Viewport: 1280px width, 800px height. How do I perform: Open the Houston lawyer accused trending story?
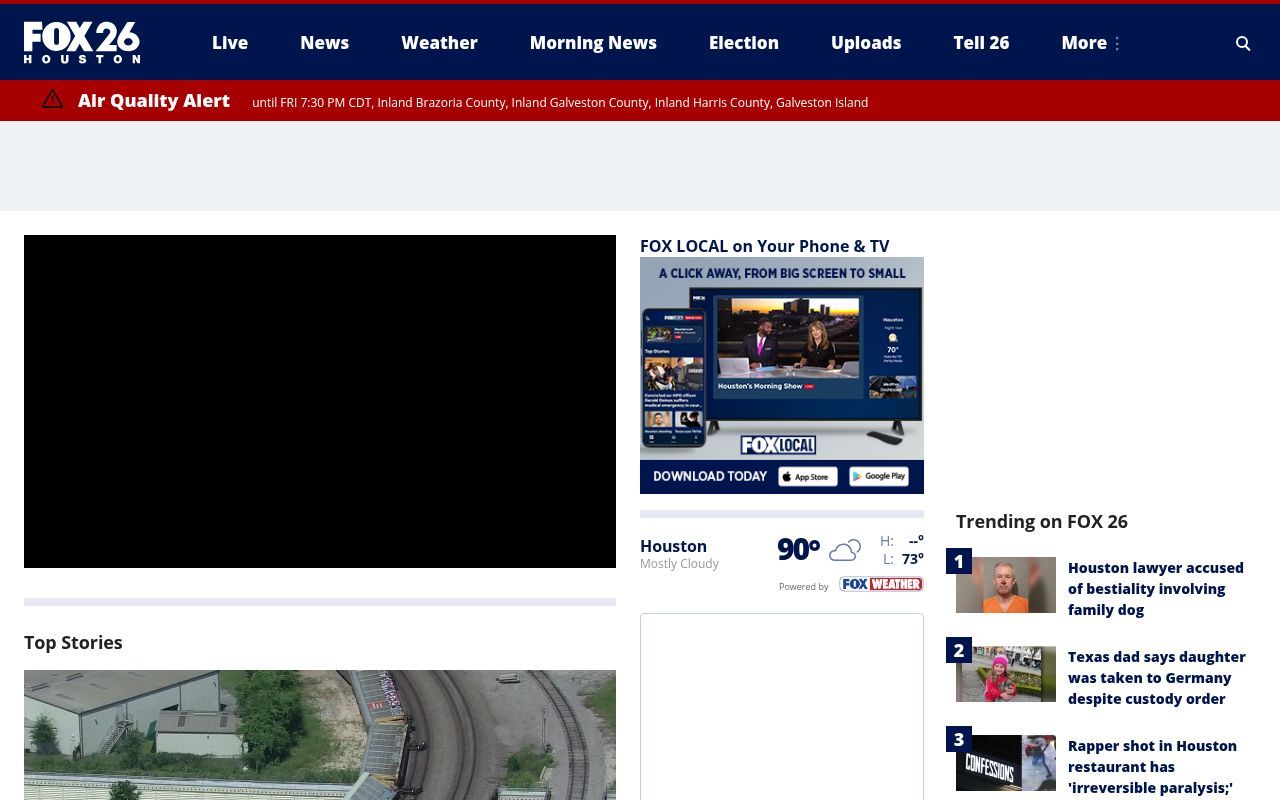tap(1156, 588)
